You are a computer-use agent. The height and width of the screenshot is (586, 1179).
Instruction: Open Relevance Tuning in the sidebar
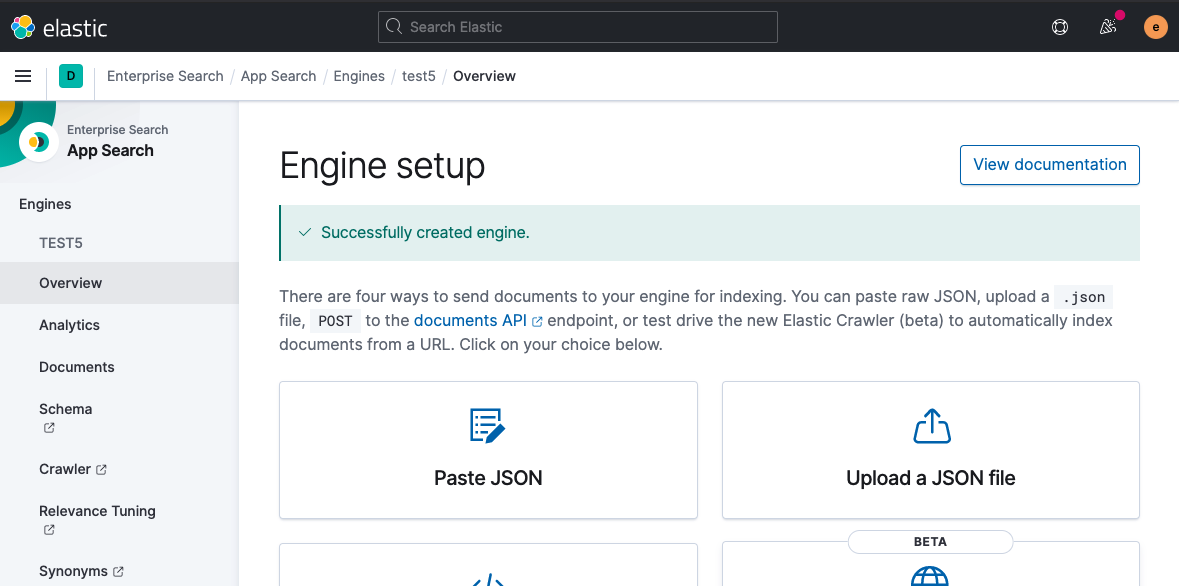(x=97, y=512)
